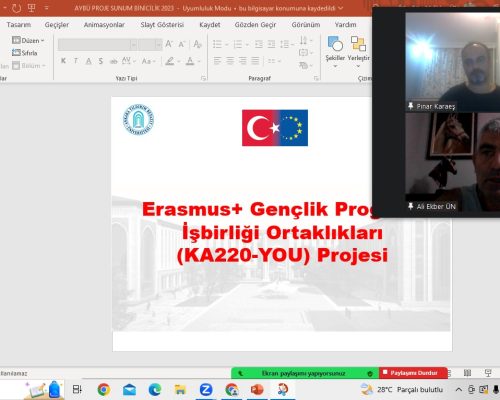Open the font size combo box

click(x=150, y=44)
